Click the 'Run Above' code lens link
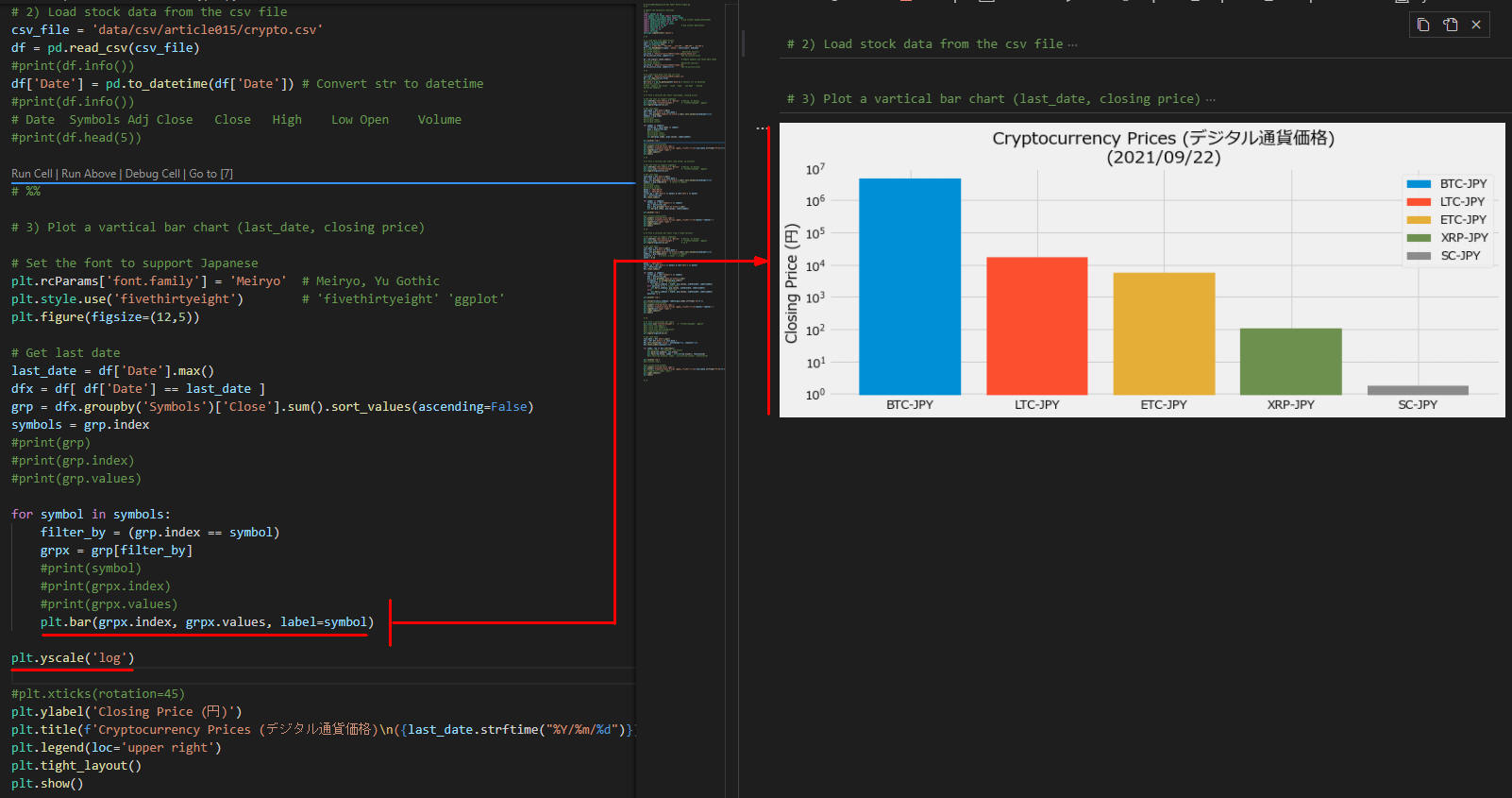Viewport: 1512px width, 798px height. click(89, 174)
